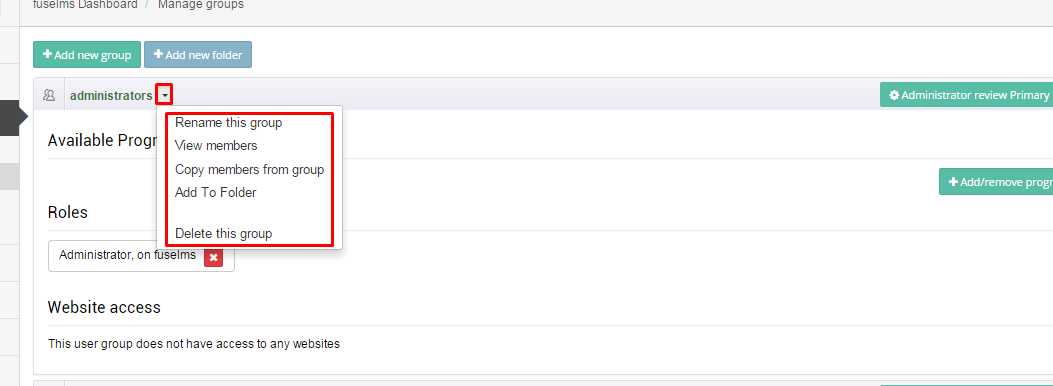
Task: Click the gear icon on Administrator review button
Action: pos(894,95)
